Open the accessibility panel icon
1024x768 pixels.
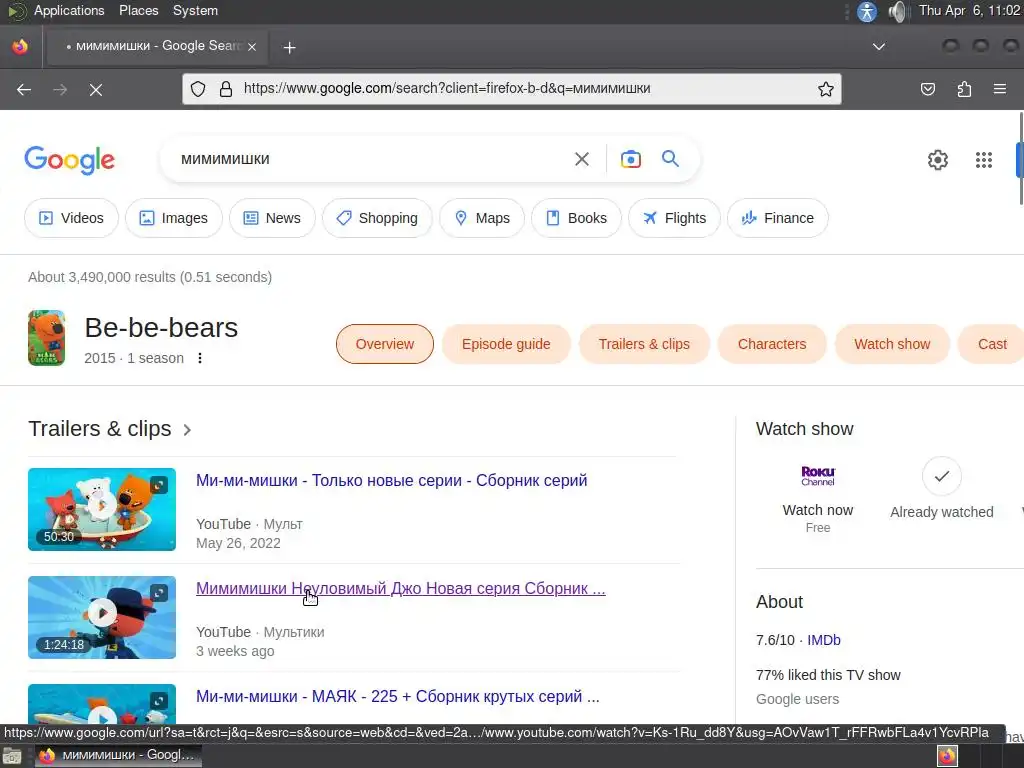[x=867, y=11]
